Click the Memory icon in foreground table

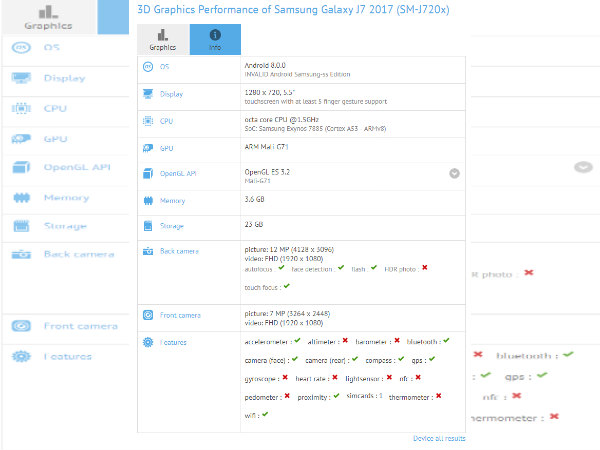click(148, 201)
